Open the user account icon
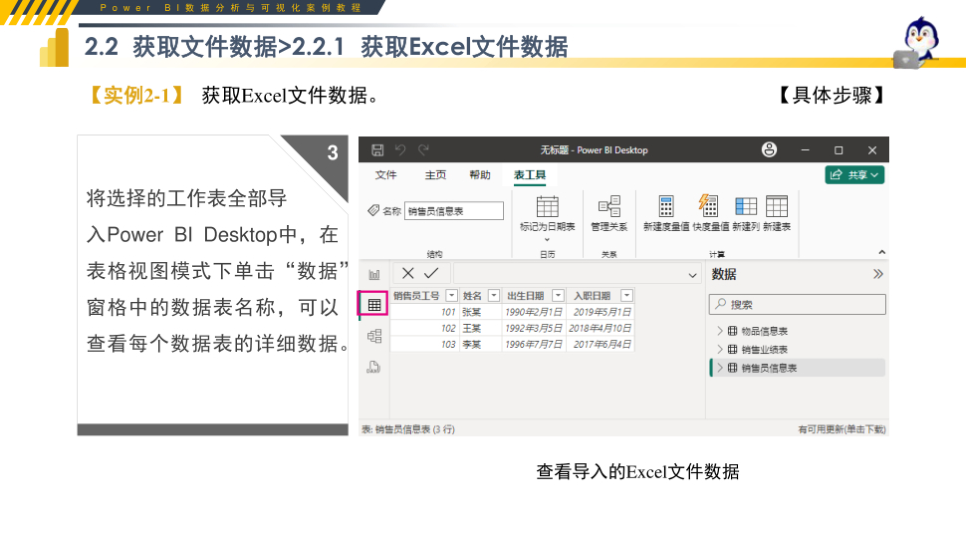Image resolution: width=966 pixels, height=544 pixels. (x=769, y=150)
